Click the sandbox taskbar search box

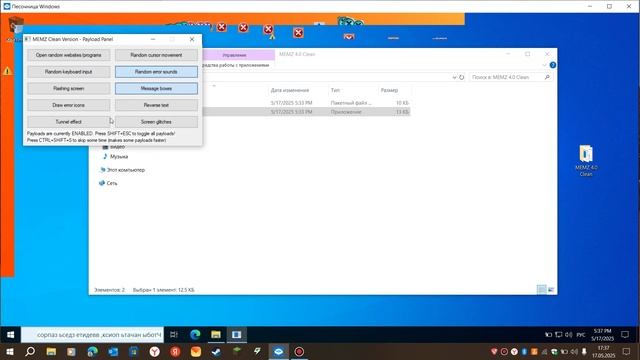point(93,335)
